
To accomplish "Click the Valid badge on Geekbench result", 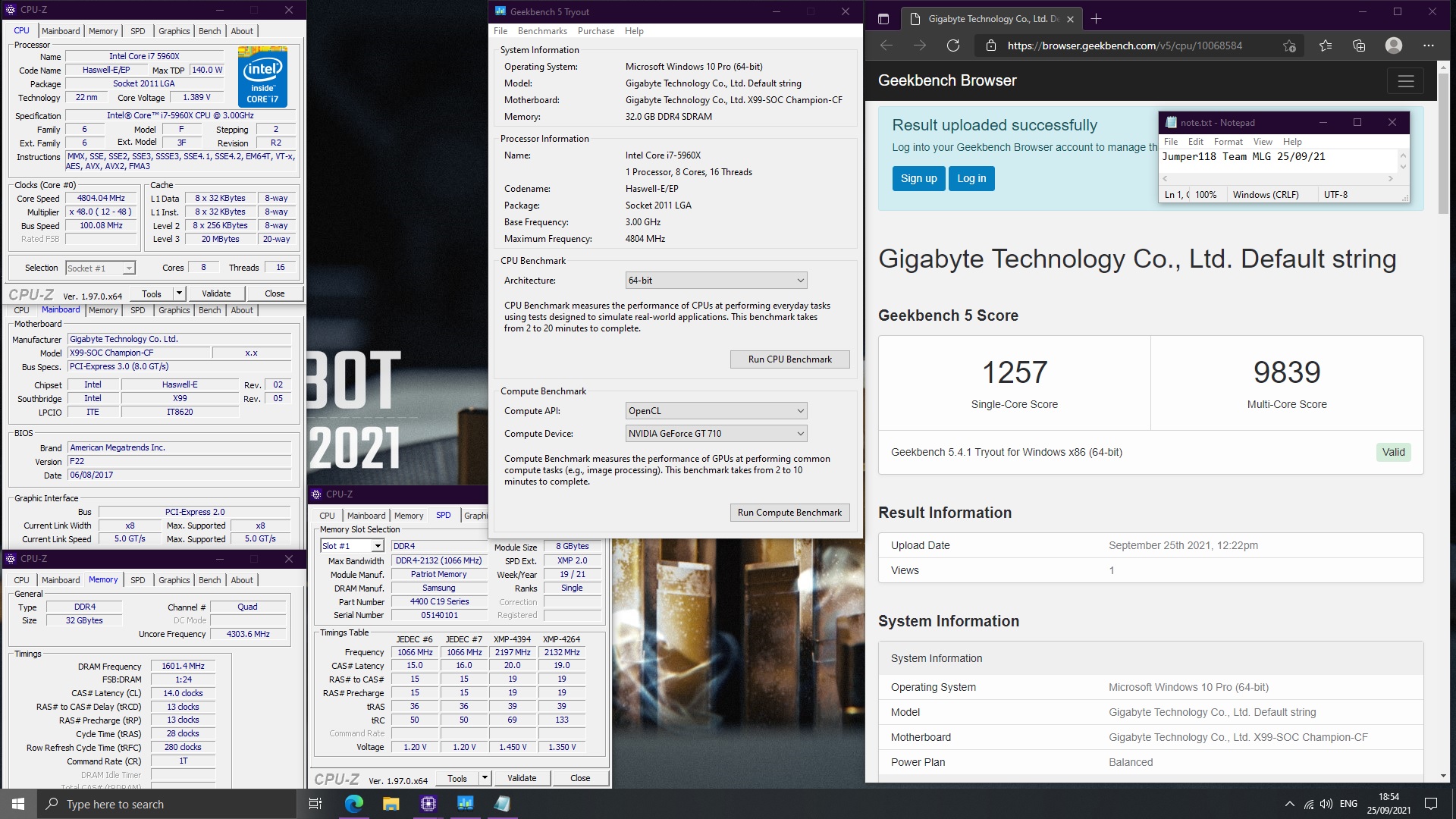I will (1393, 453).
